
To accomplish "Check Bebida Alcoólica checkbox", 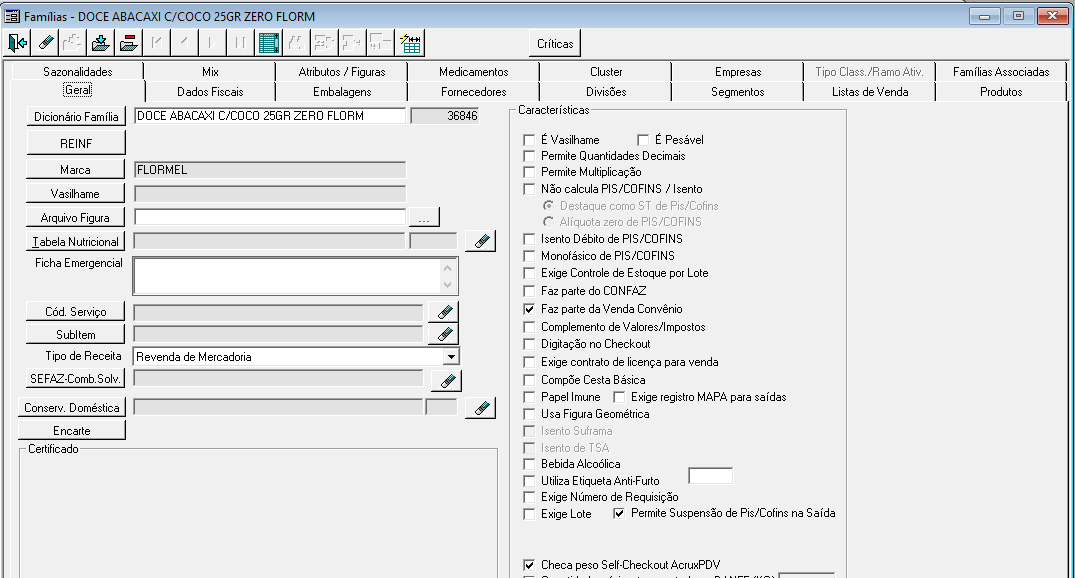I will pos(529,464).
